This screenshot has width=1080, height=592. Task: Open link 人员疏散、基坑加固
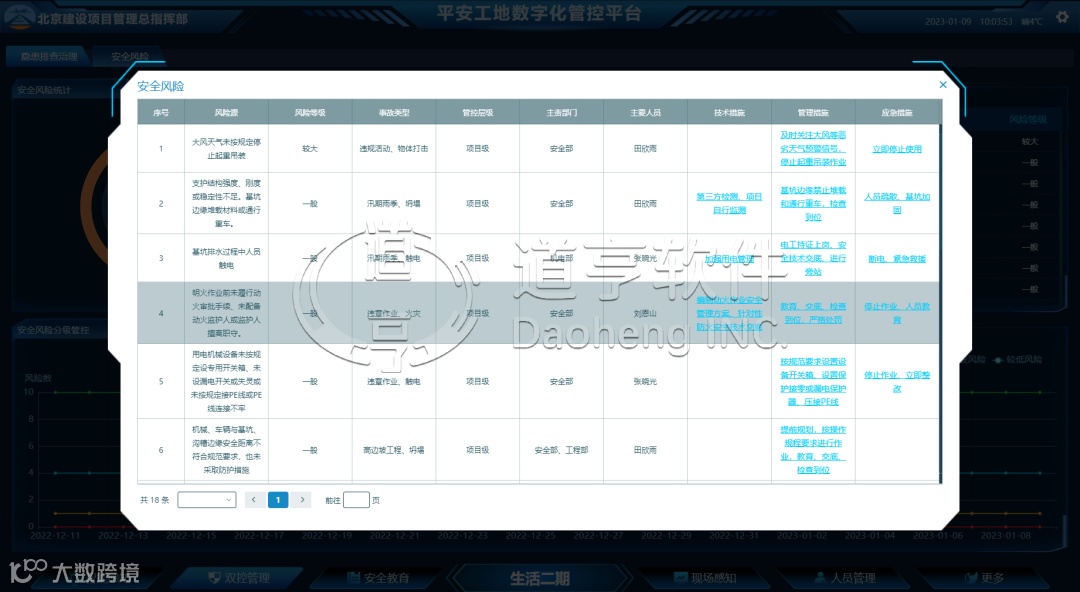coord(897,203)
